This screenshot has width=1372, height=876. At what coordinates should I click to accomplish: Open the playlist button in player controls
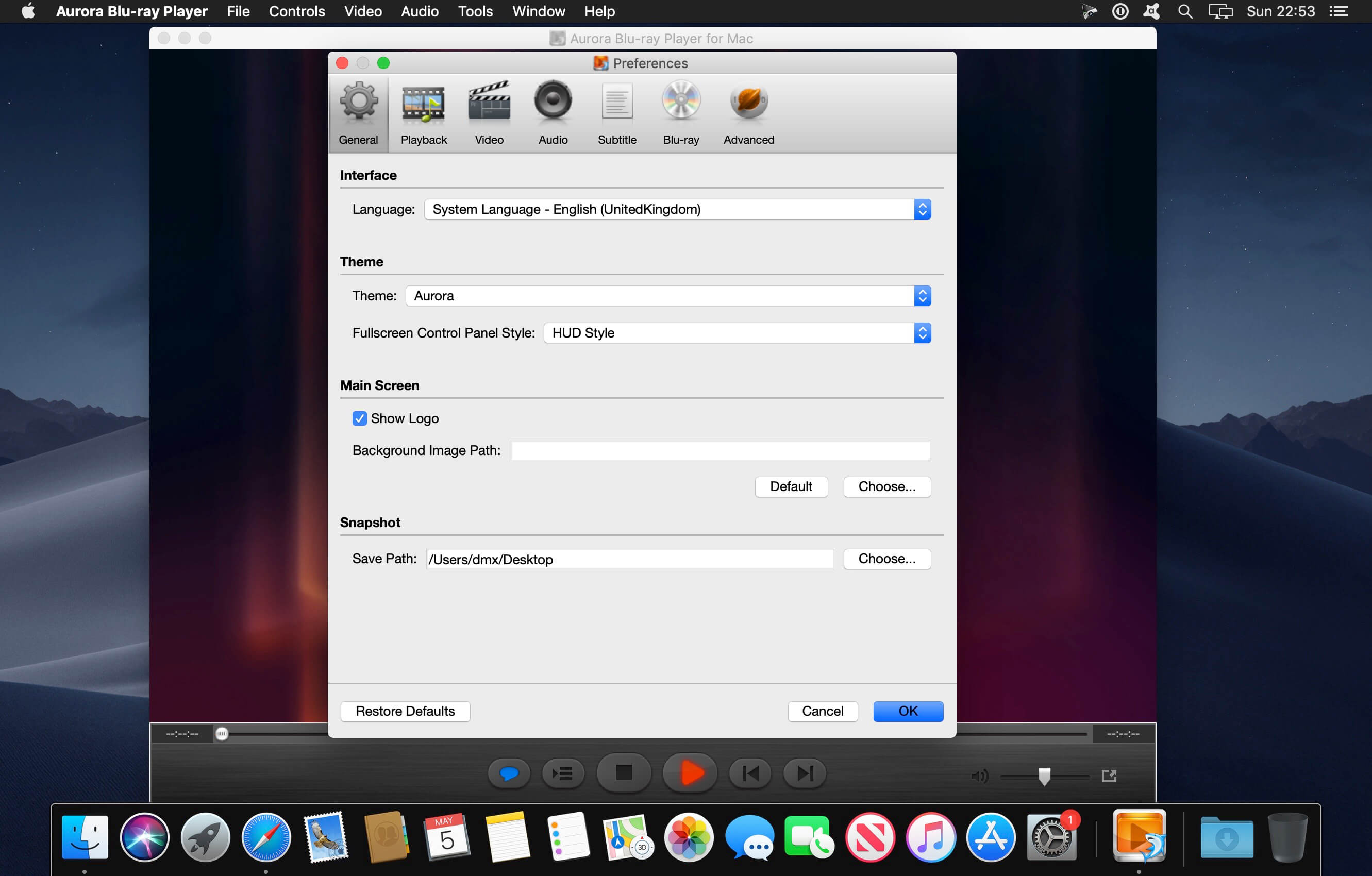[563, 773]
